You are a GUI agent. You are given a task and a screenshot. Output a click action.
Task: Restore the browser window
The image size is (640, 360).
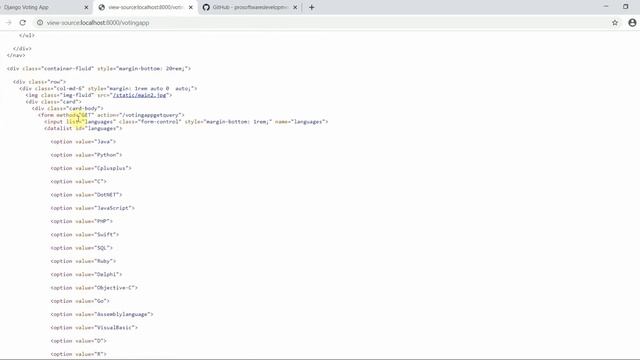tap(626, 7)
